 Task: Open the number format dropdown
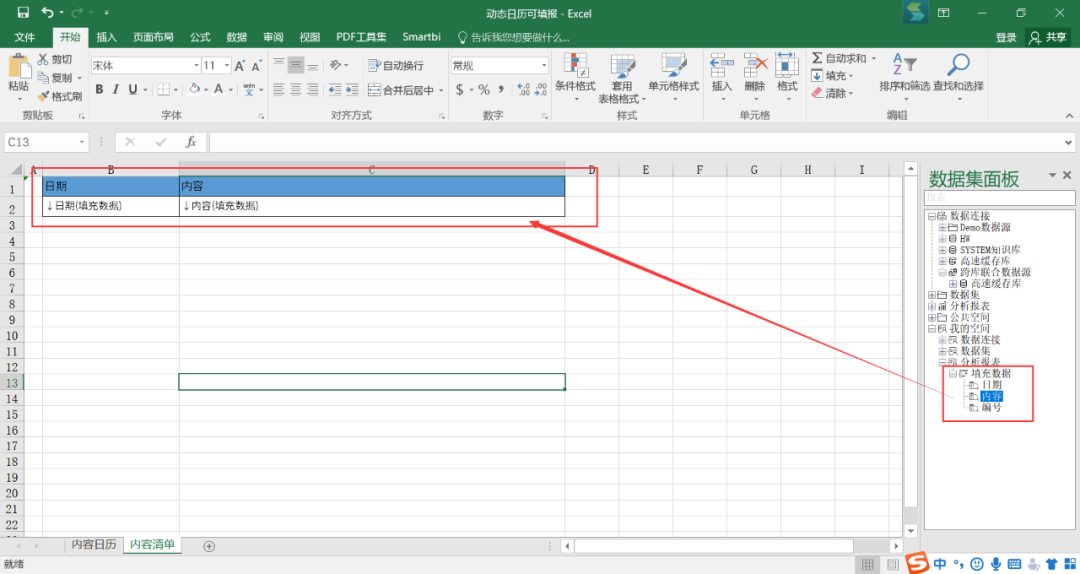pyautogui.click(x=543, y=65)
